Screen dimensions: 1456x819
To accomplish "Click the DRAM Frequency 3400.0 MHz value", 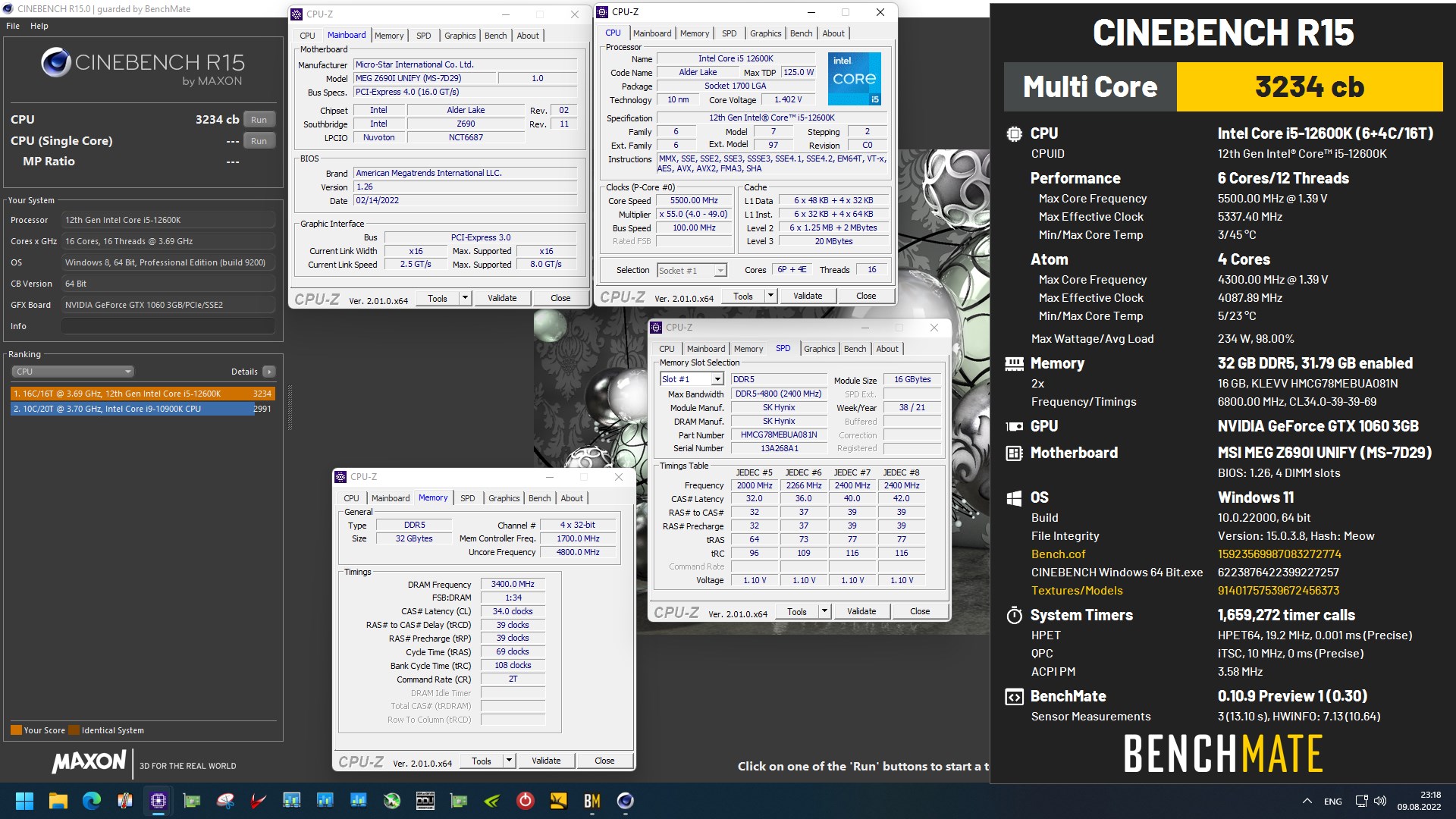I will coord(513,585).
